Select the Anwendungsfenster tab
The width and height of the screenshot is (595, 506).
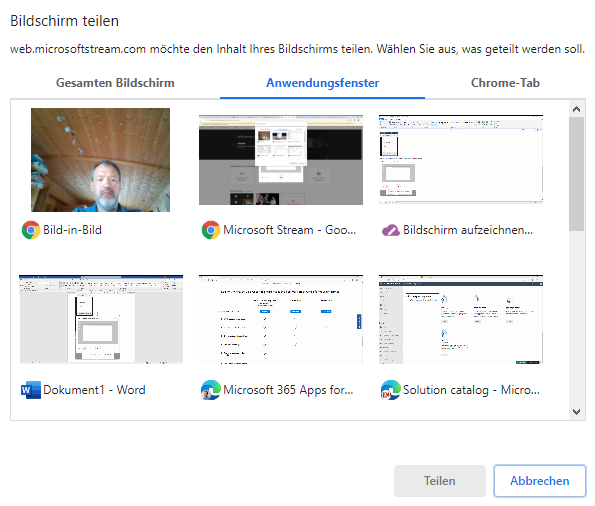[x=323, y=83]
